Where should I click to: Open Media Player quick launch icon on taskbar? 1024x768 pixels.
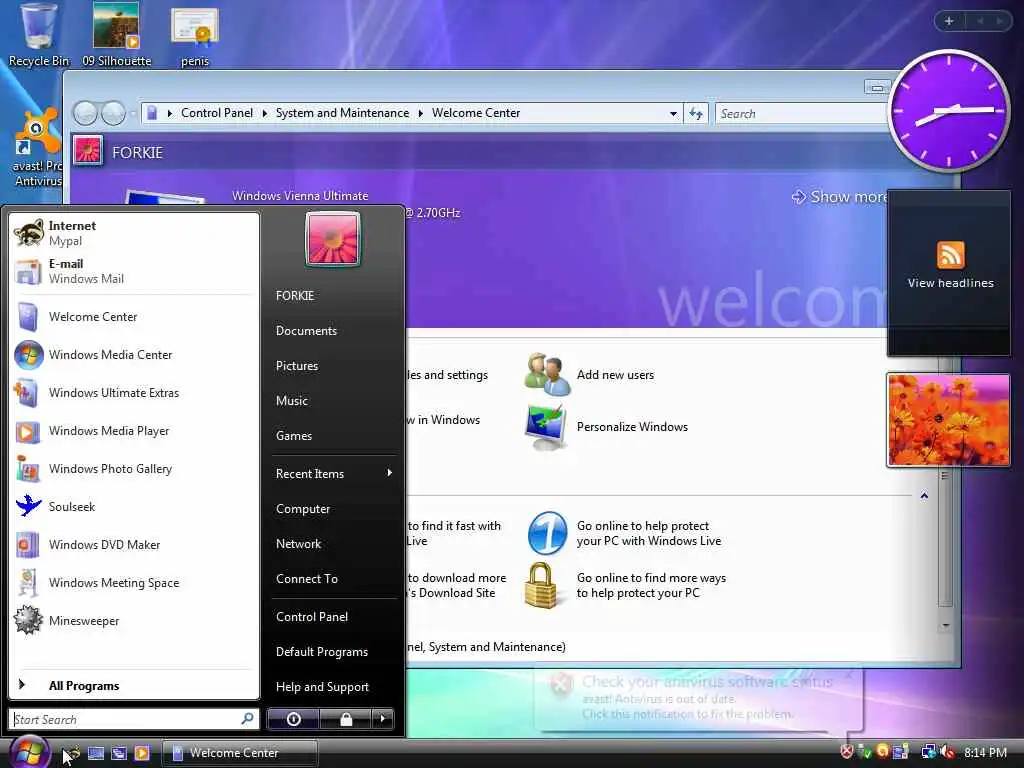(x=142, y=753)
